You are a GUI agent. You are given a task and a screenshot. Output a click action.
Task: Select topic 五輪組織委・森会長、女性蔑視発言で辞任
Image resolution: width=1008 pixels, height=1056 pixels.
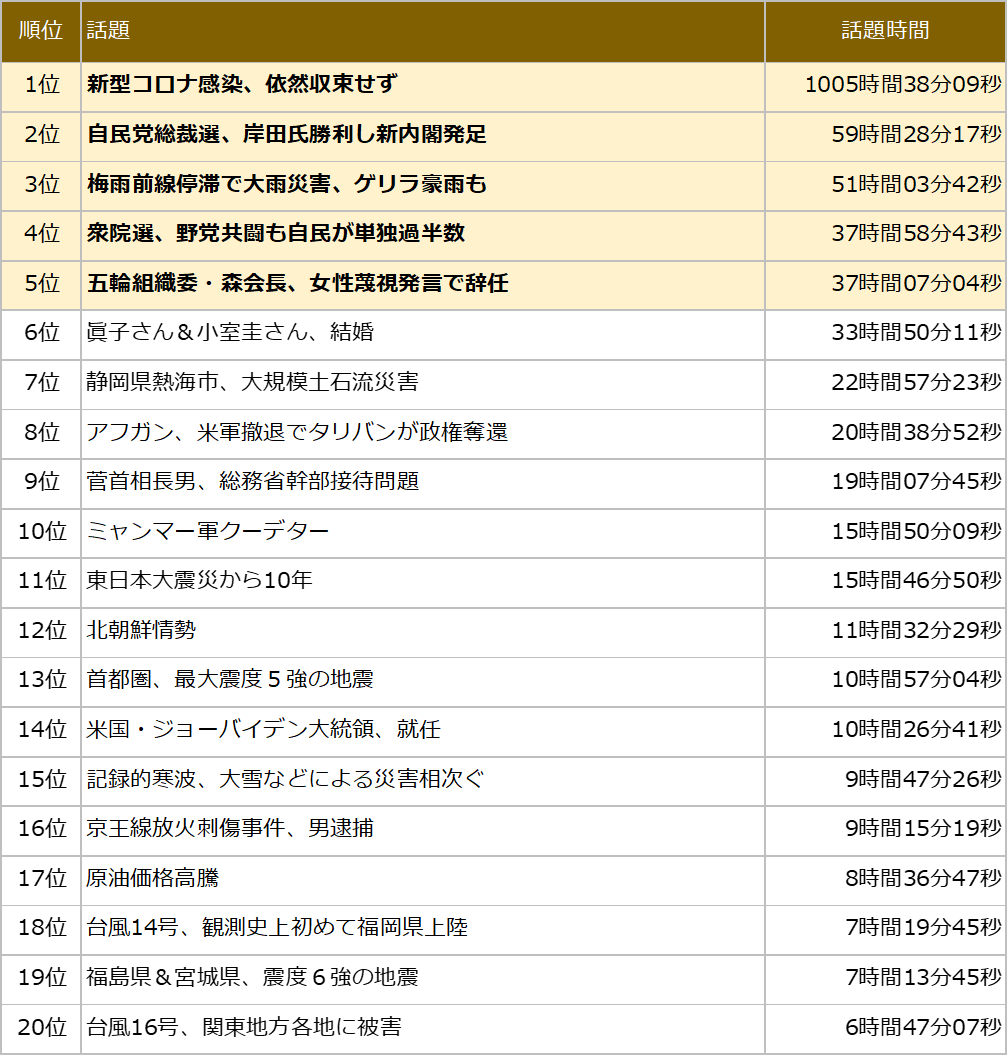click(x=297, y=283)
